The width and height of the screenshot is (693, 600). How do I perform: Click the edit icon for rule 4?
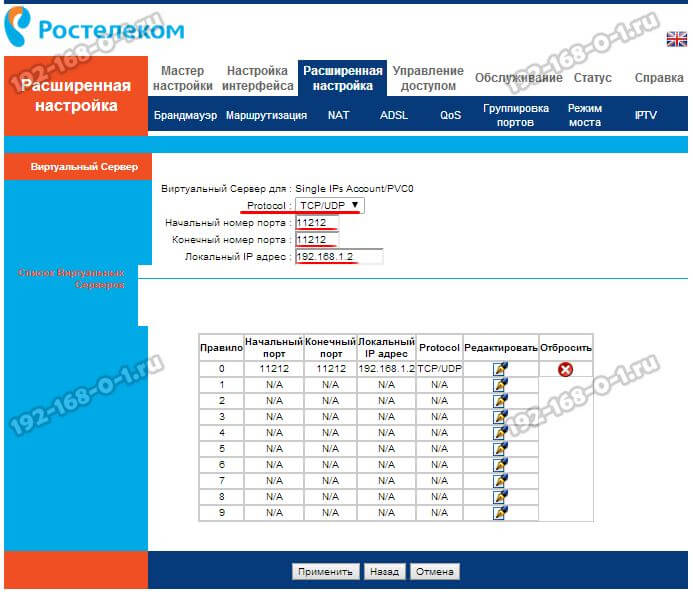pyautogui.click(x=500, y=433)
